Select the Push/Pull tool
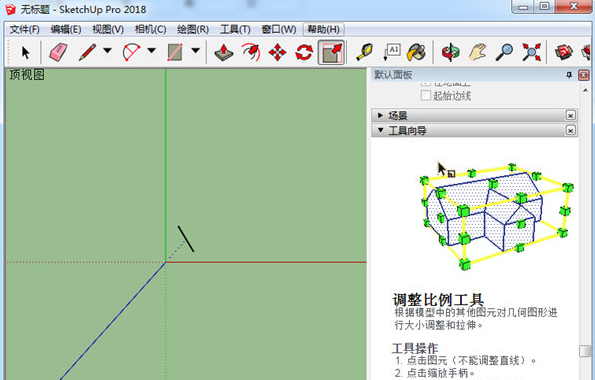The height and width of the screenshot is (380, 595). click(224, 52)
